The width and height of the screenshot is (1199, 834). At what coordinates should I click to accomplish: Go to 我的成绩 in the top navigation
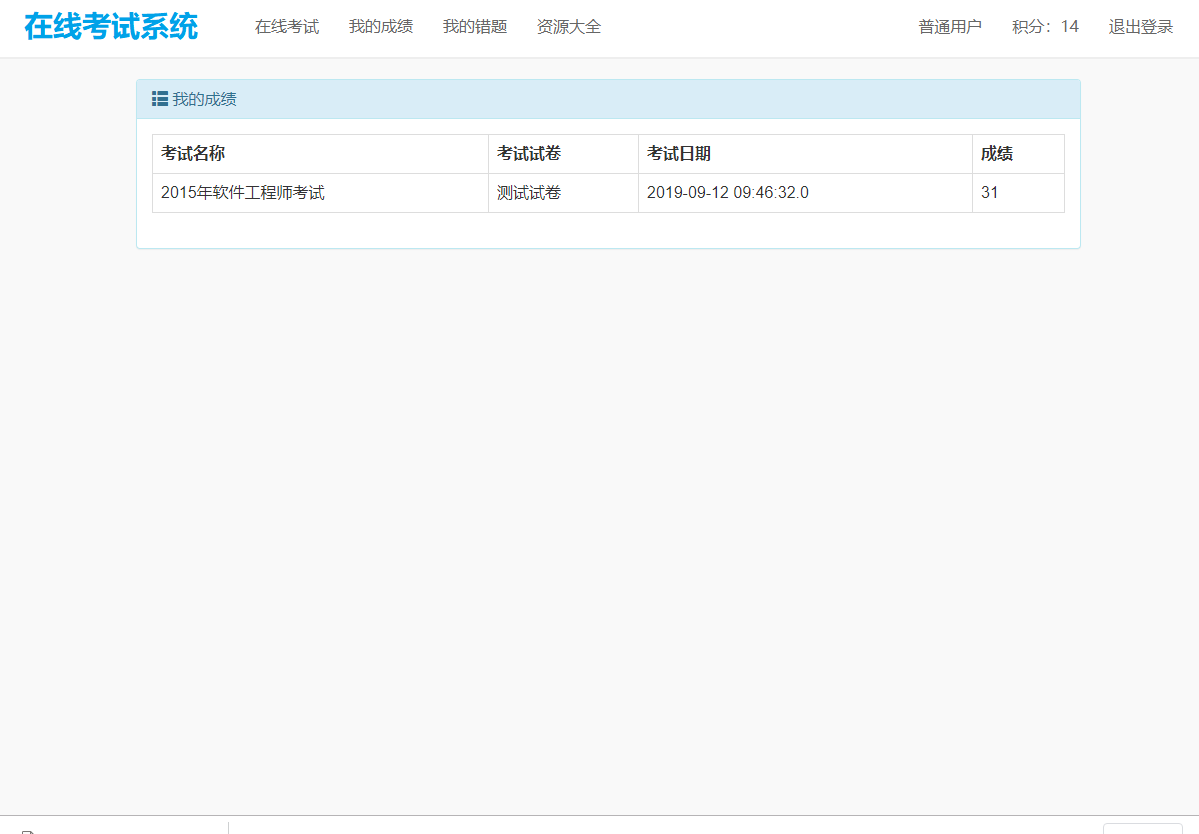(x=381, y=27)
